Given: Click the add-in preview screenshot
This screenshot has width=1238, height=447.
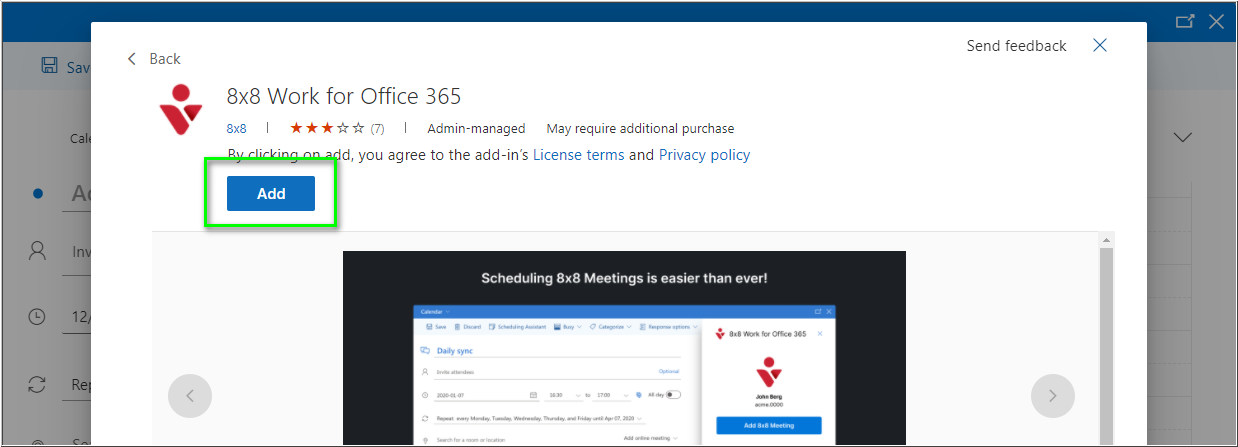Looking at the screenshot, I should coord(624,348).
